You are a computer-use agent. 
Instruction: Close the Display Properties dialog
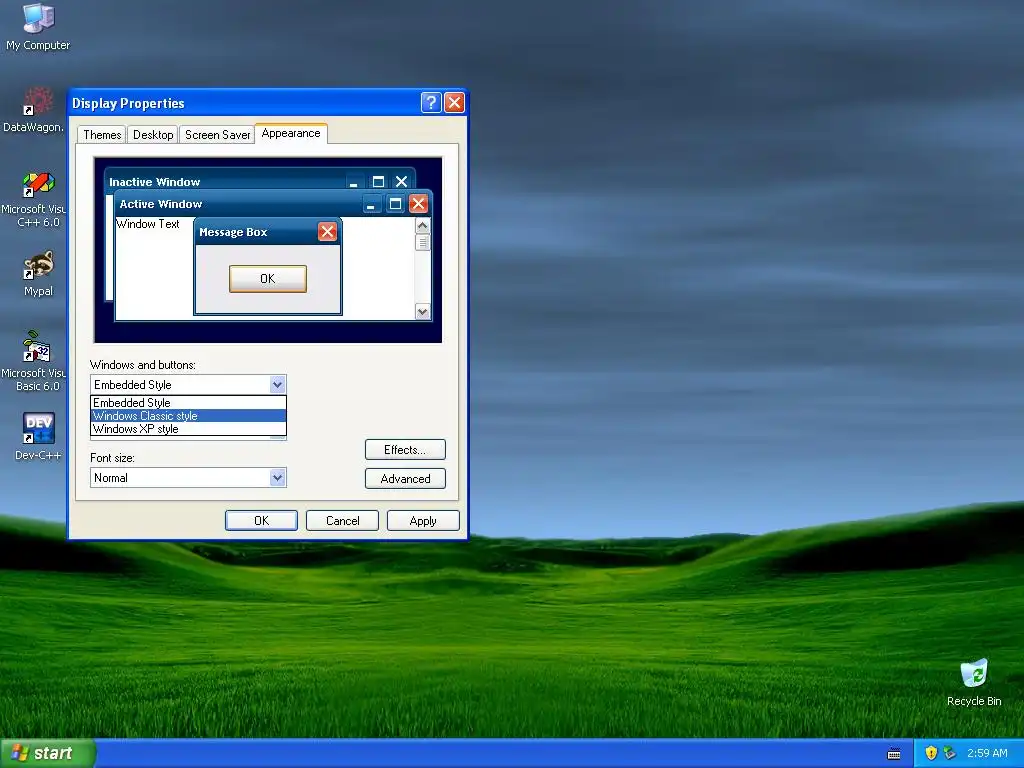454,103
